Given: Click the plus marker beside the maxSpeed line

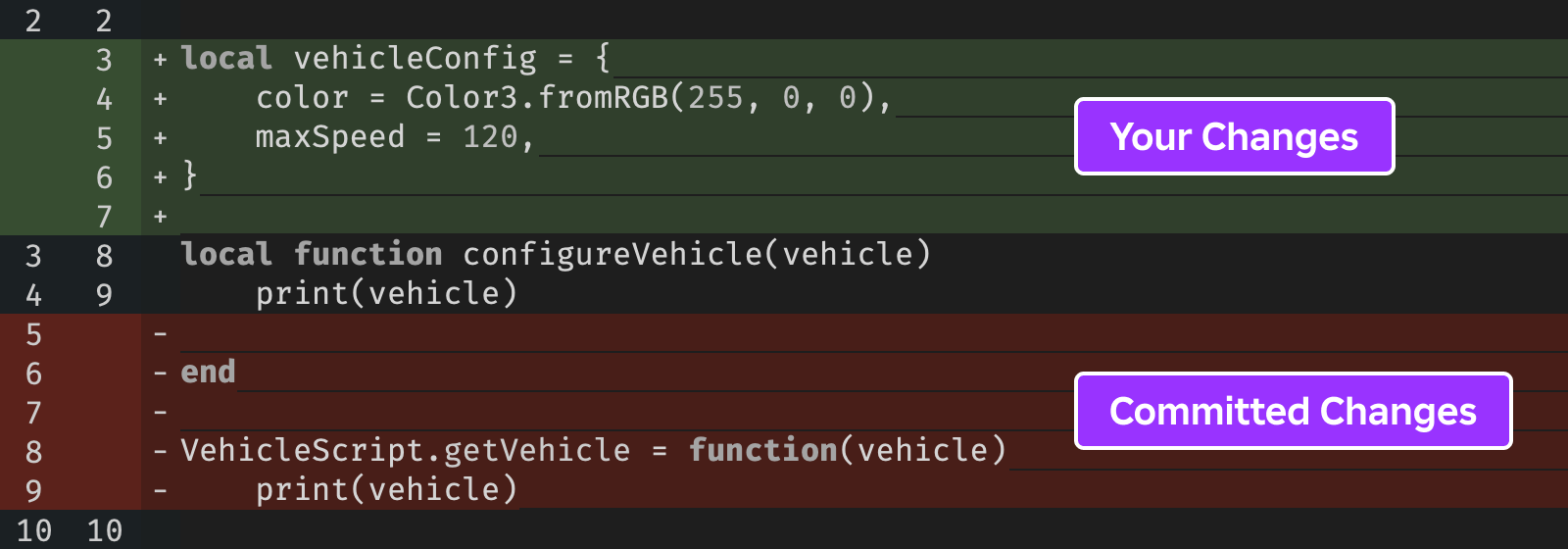Looking at the screenshot, I should click(x=160, y=138).
